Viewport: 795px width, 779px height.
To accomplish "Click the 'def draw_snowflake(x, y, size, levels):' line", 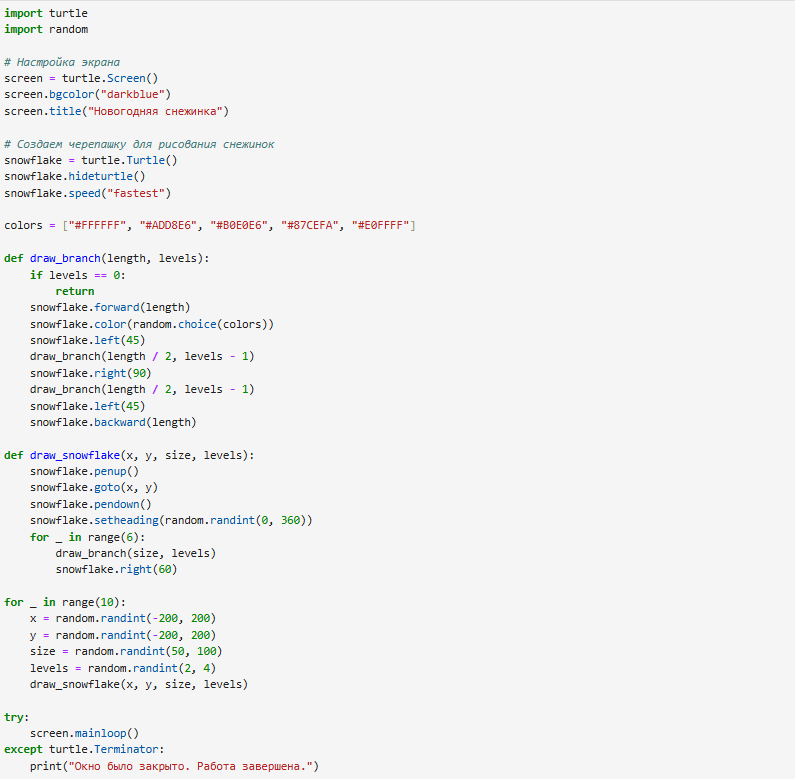I will 129,455.
